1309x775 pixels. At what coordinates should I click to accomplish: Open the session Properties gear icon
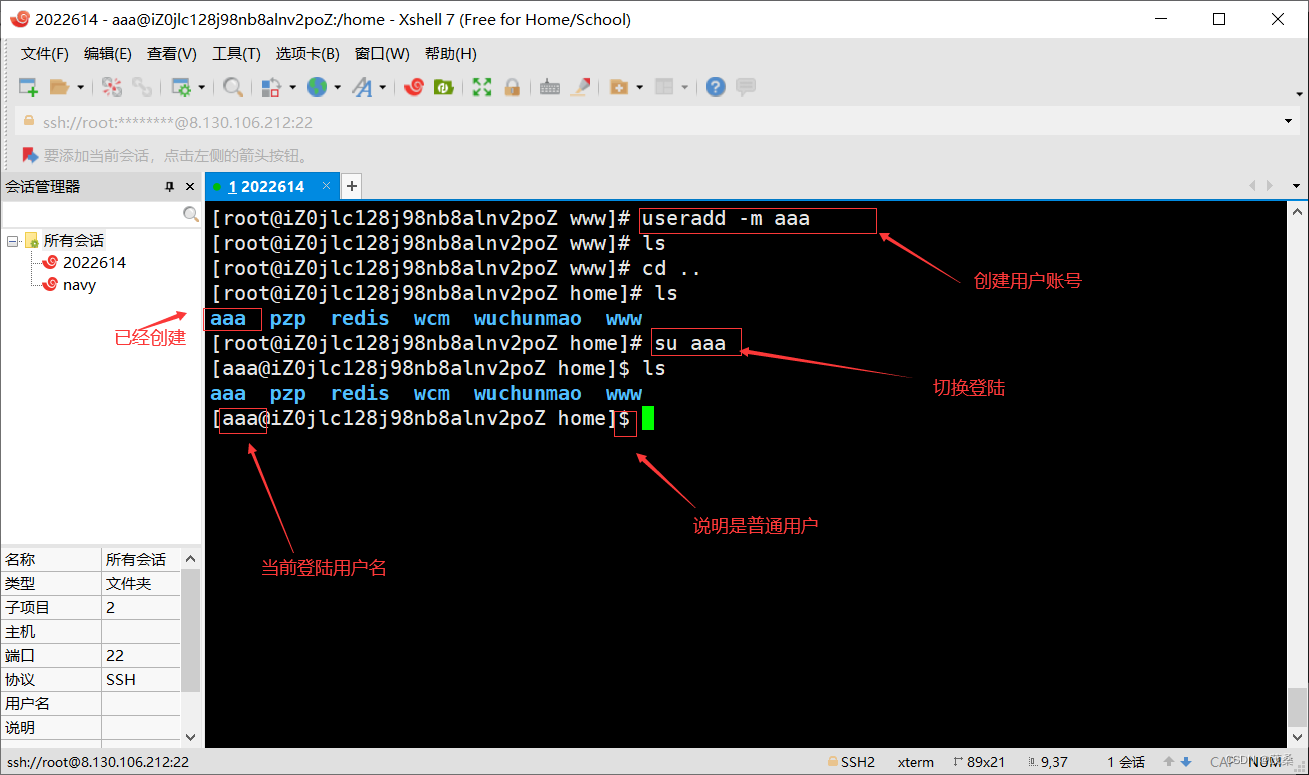(x=180, y=87)
